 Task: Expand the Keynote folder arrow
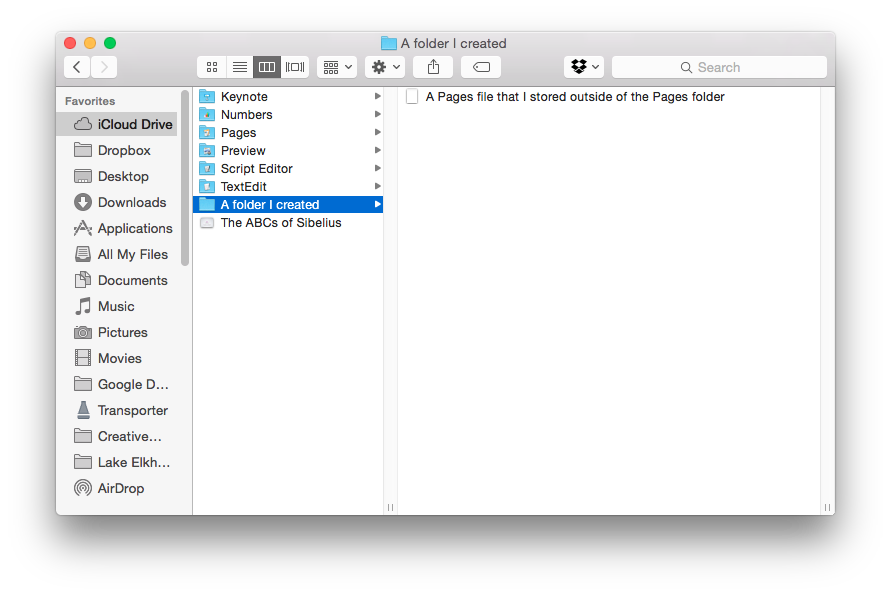click(377, 97)
